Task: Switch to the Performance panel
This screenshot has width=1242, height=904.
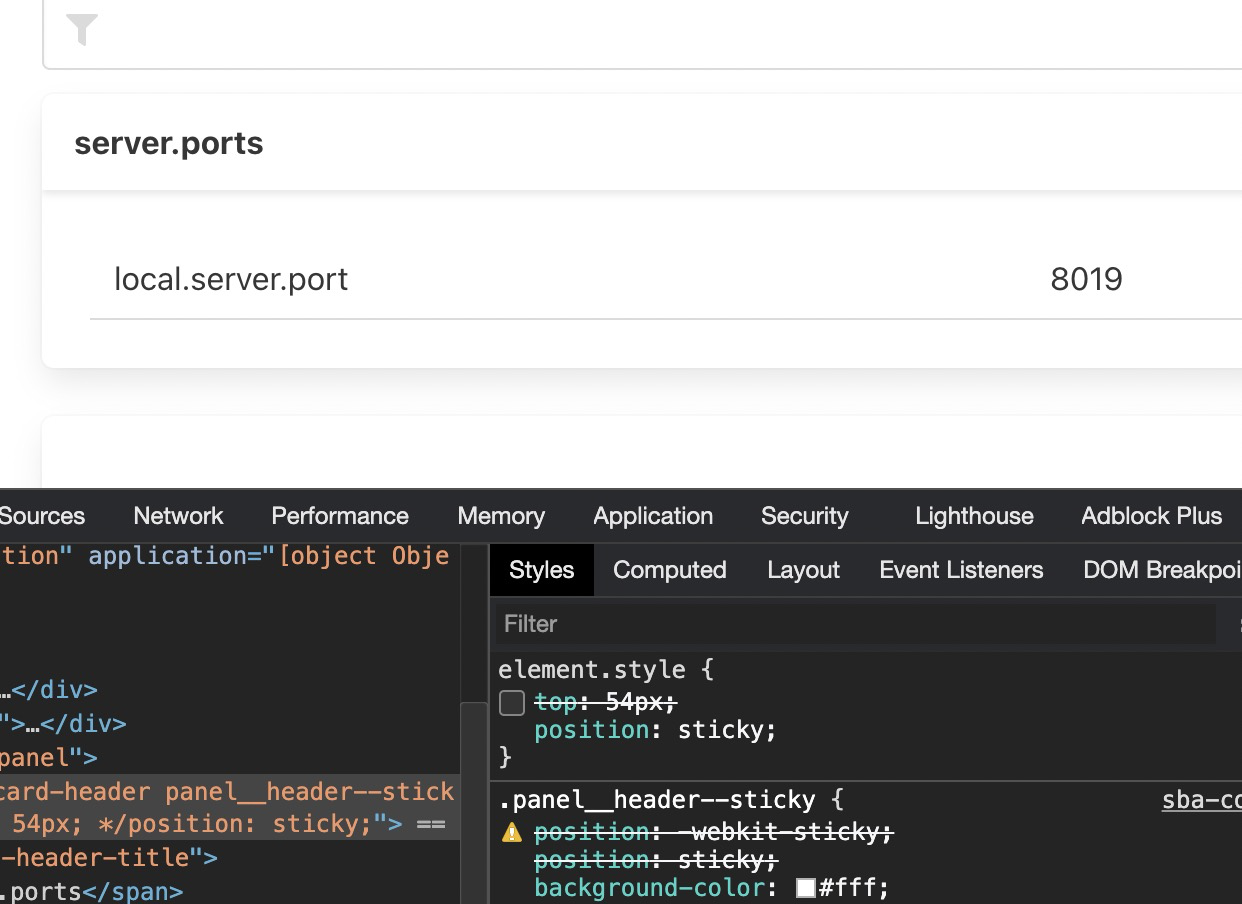Action: coord(339,516)
